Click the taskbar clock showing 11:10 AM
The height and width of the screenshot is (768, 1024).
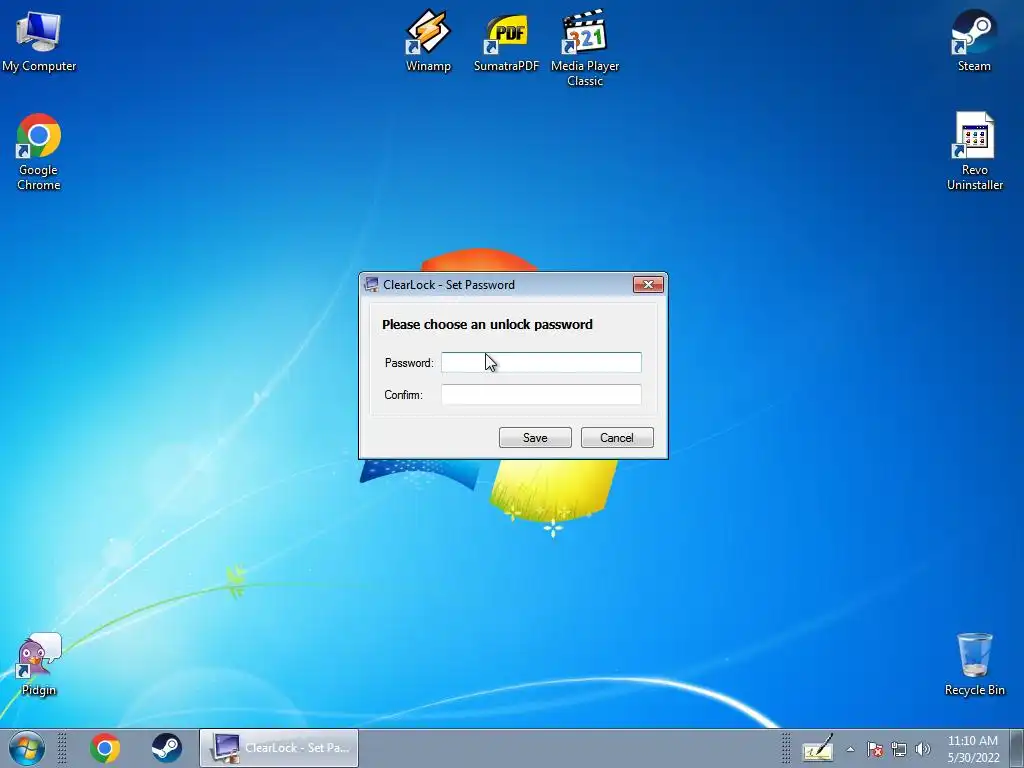click(x=973, y=749)
